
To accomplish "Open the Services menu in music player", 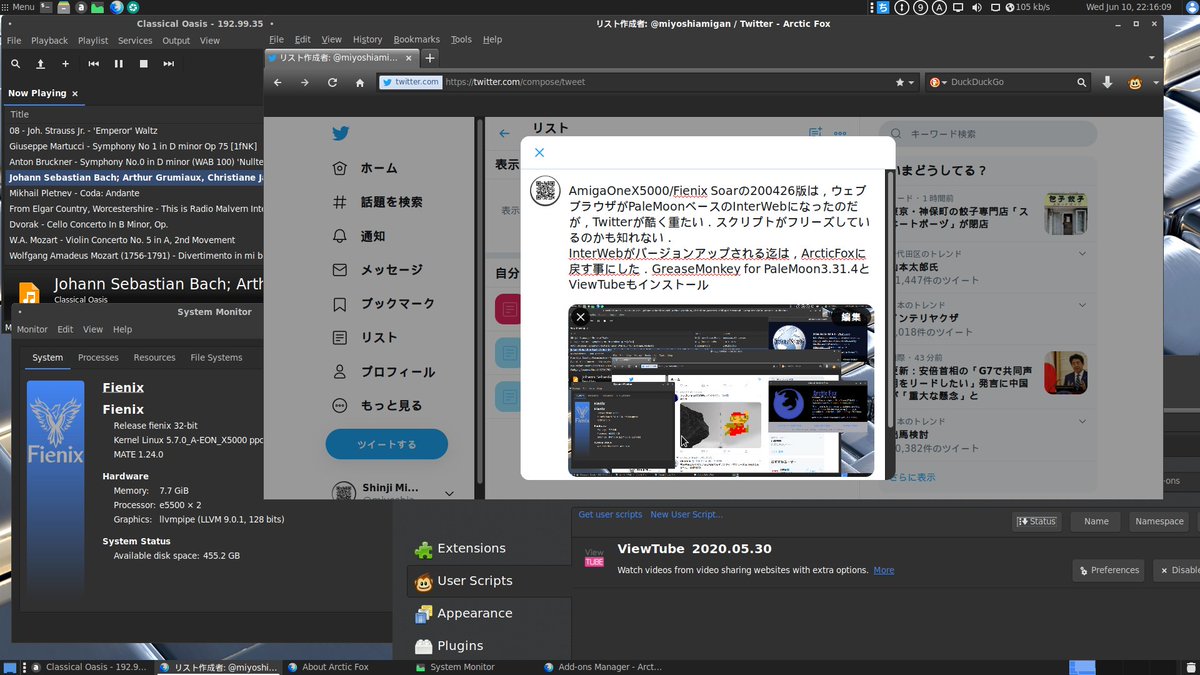I will pyautogui.click(x=135, y=41).
